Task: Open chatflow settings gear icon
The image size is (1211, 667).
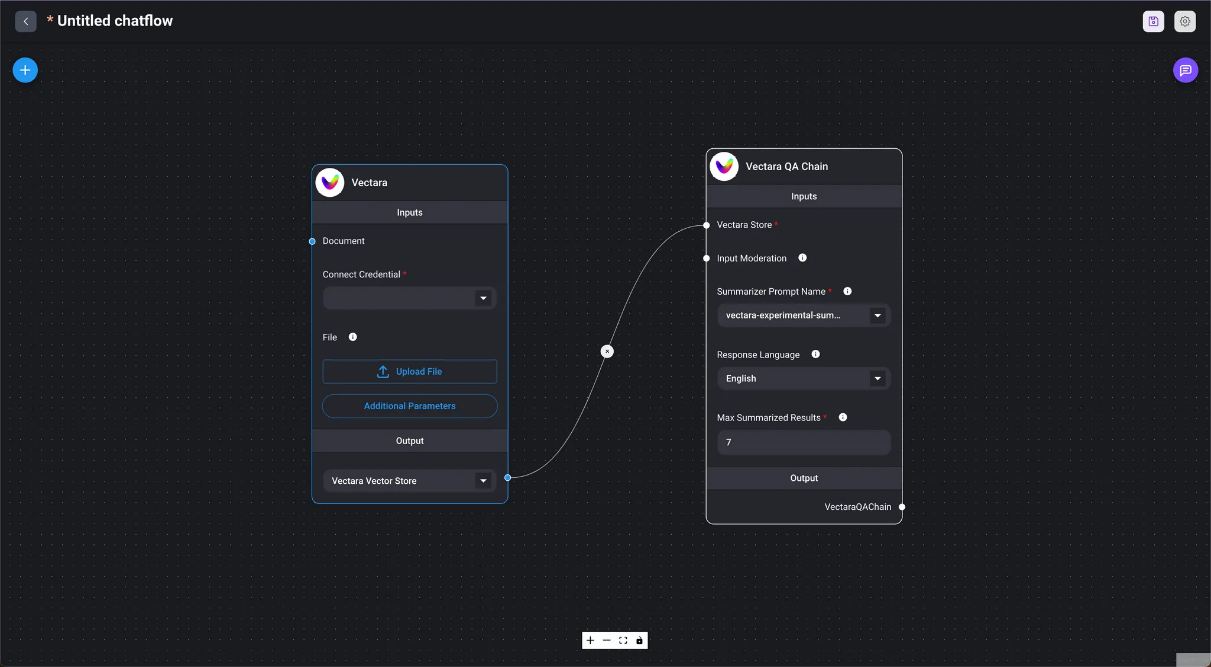Action: [1185, 21]
